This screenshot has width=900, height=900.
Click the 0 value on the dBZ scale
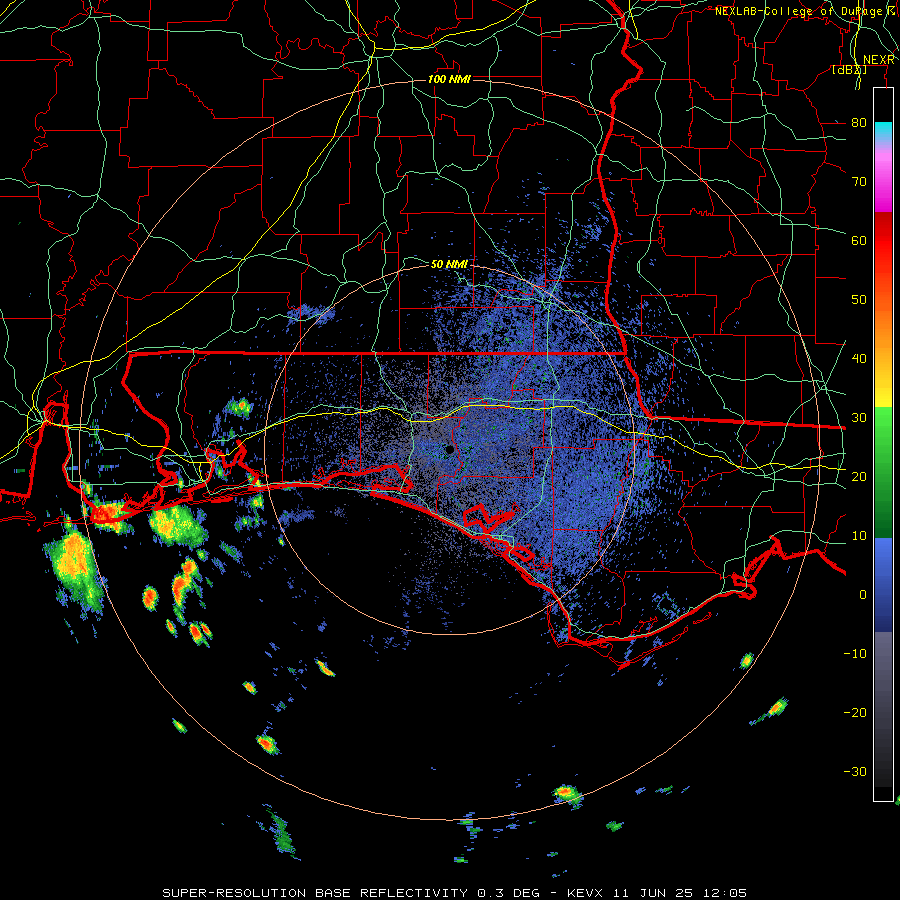pyautogui.click(x=863, y=595)
